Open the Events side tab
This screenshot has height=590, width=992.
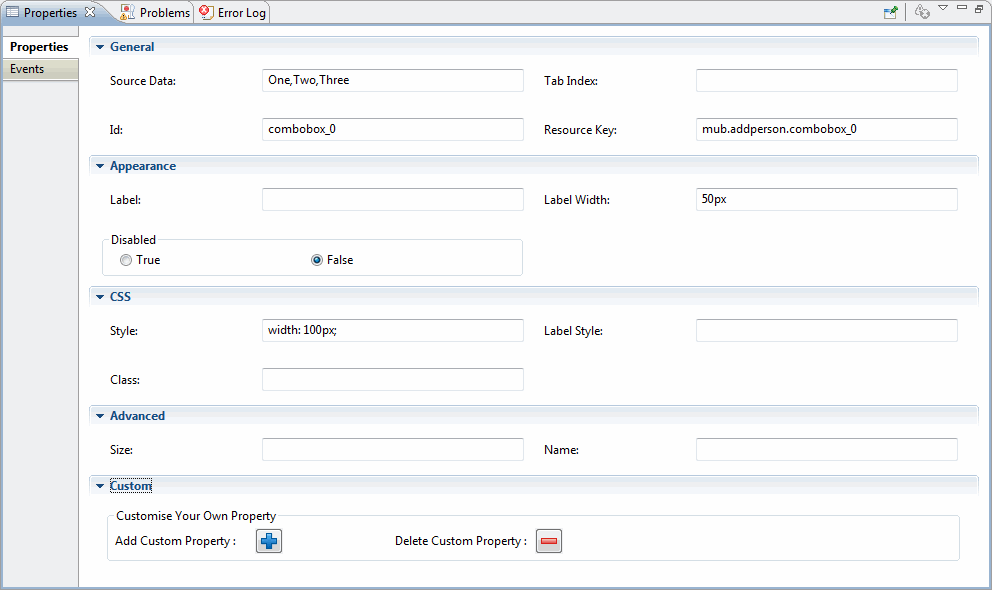coord(40,69)
